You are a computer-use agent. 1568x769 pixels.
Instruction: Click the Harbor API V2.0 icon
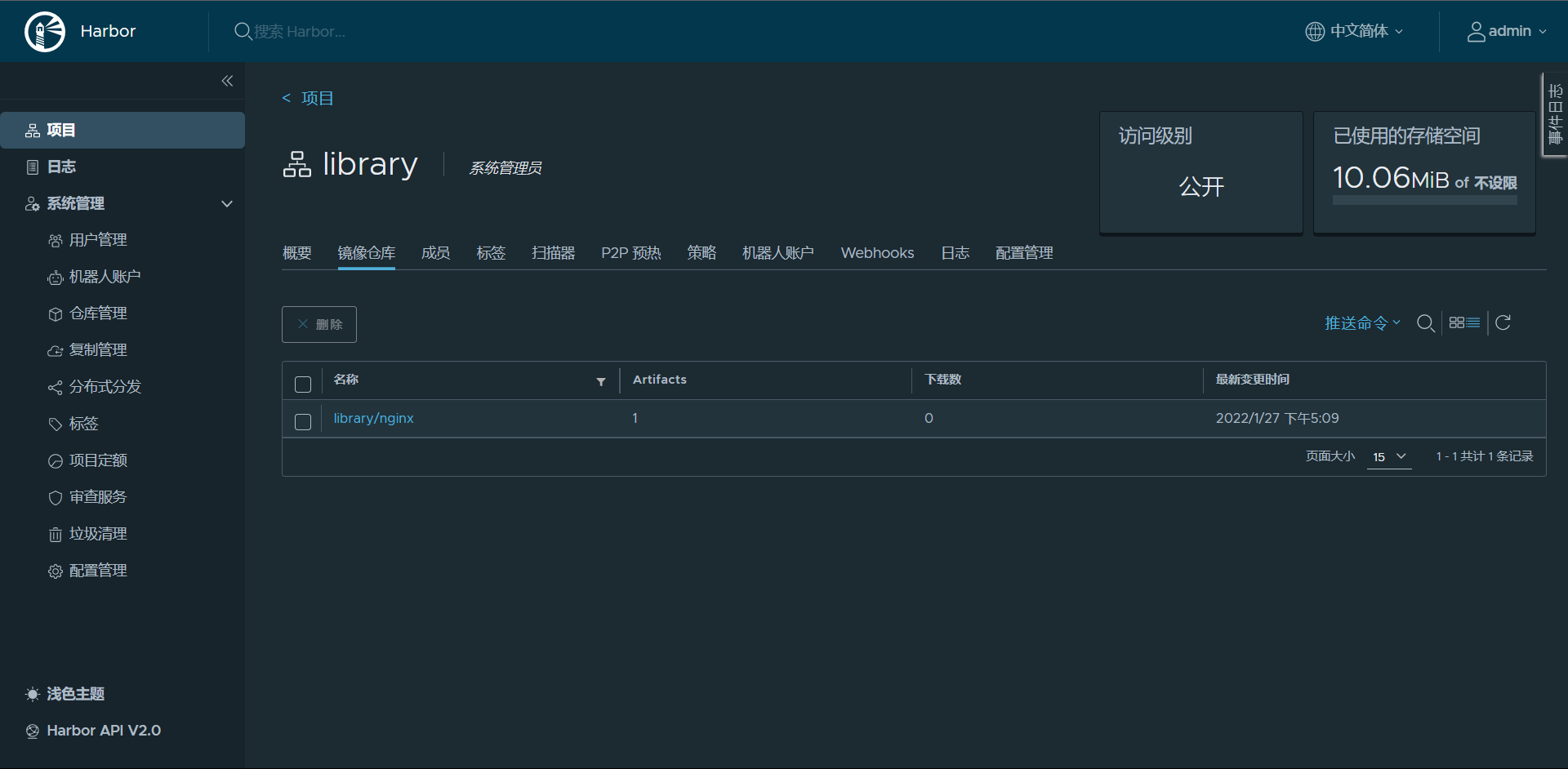[x=33, y=731]
